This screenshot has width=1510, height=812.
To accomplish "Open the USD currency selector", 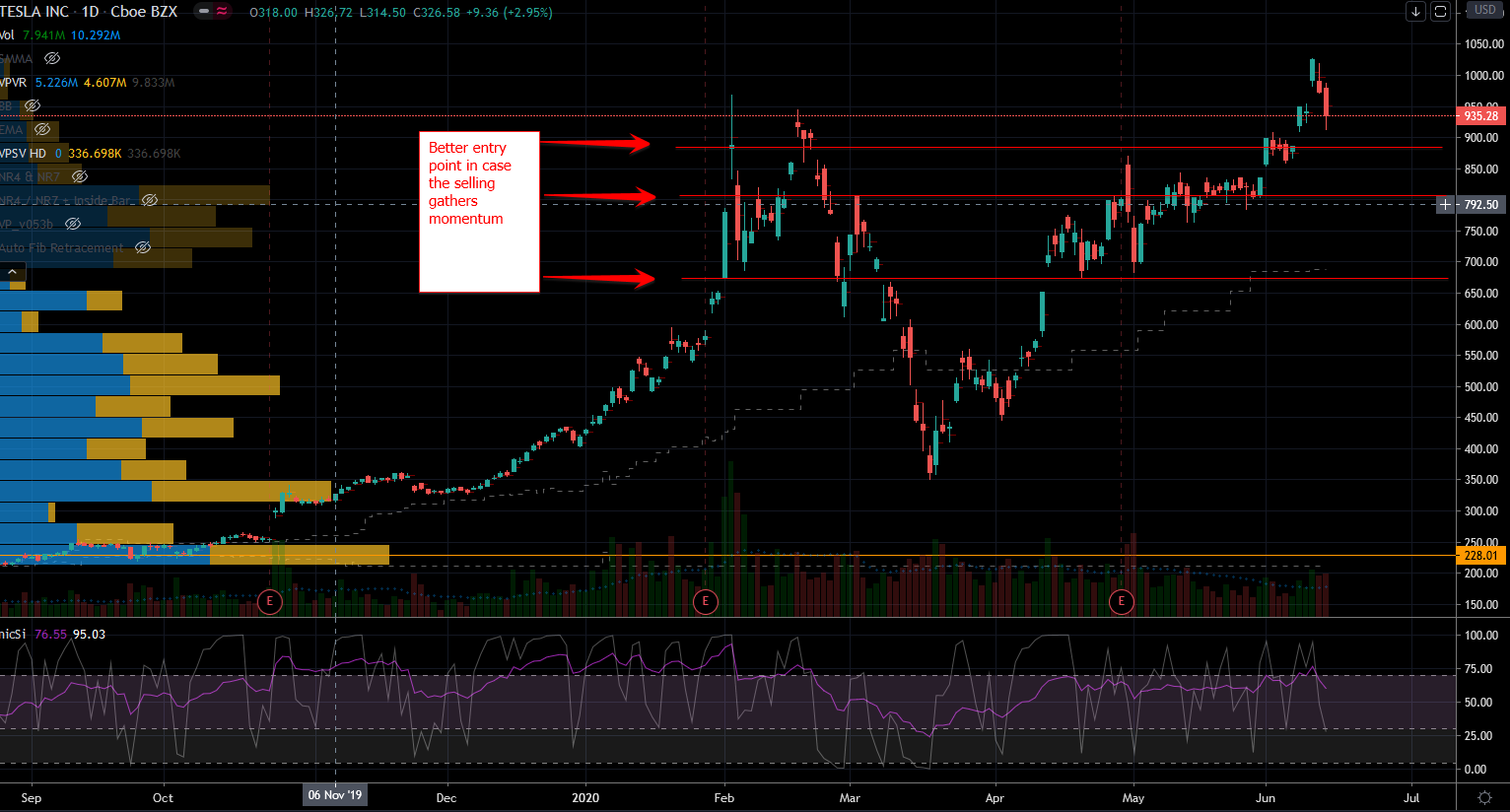I will [1484, 10].
